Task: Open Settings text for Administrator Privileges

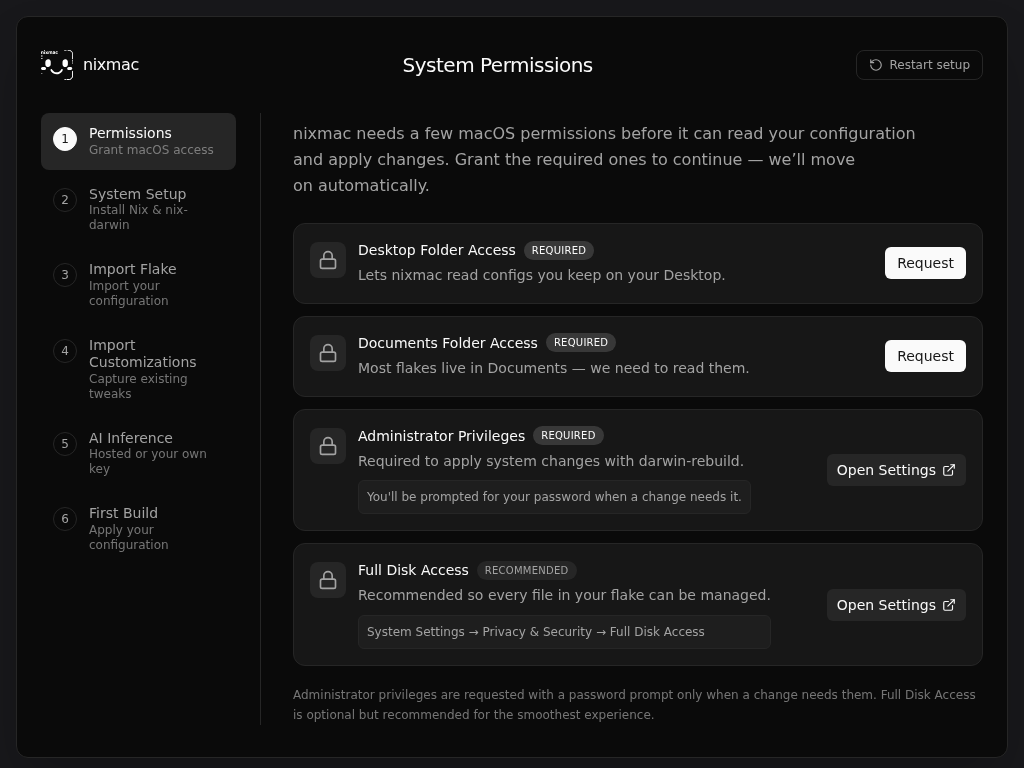Action: pos(886,470)
